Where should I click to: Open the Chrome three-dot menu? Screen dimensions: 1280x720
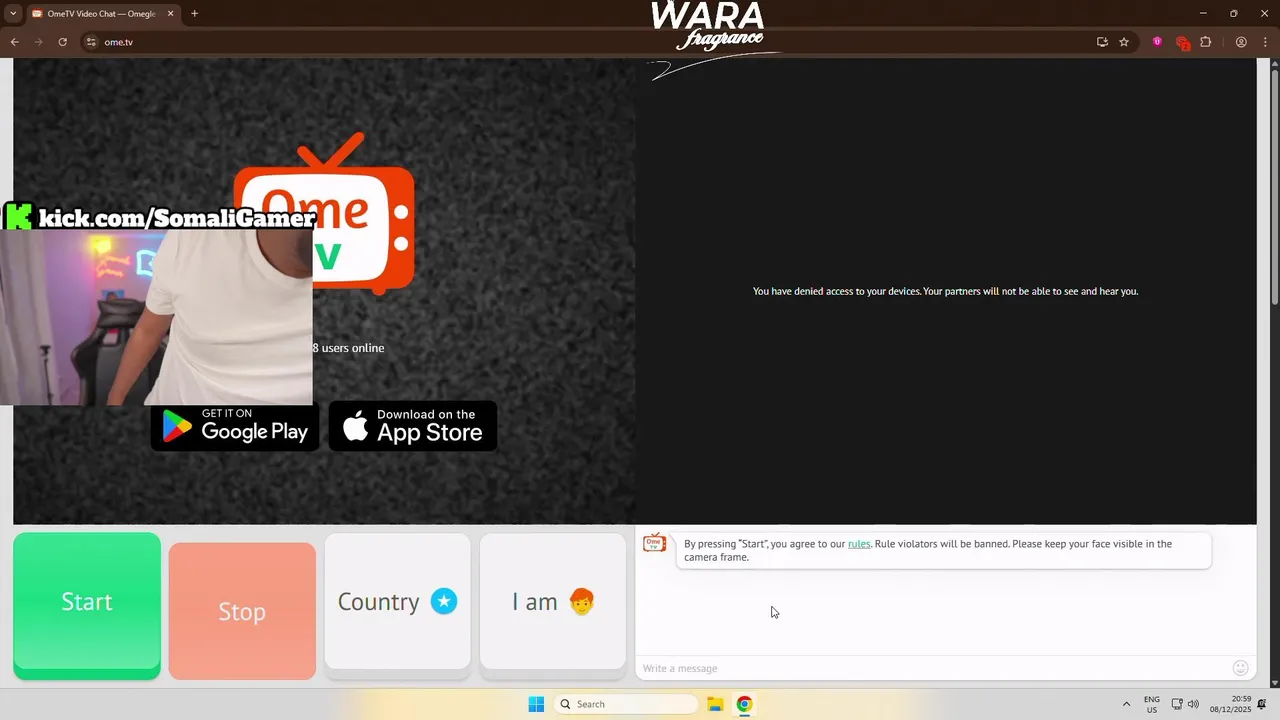tap(1266, 42)
